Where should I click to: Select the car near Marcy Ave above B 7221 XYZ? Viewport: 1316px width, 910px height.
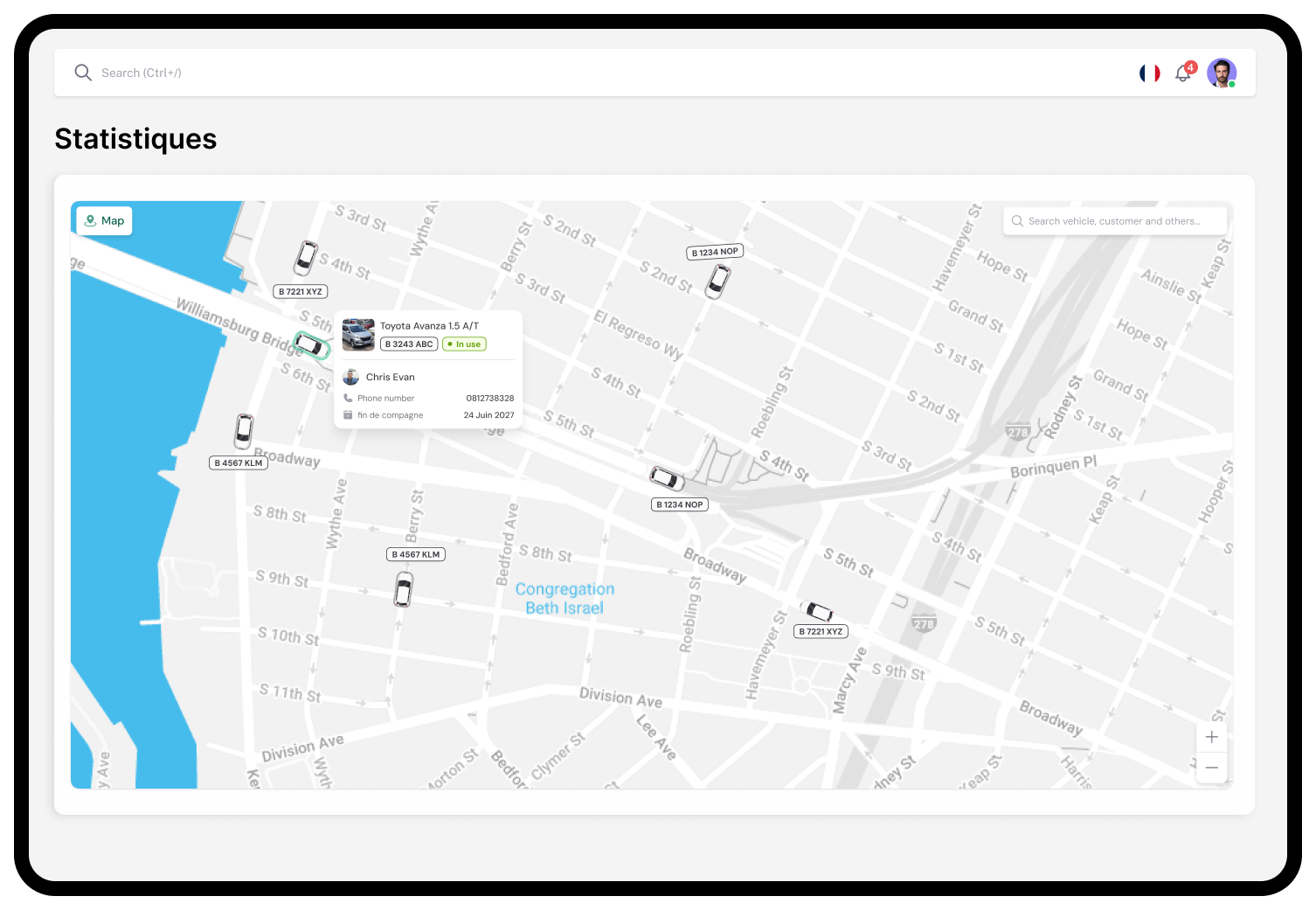(817, 610)
